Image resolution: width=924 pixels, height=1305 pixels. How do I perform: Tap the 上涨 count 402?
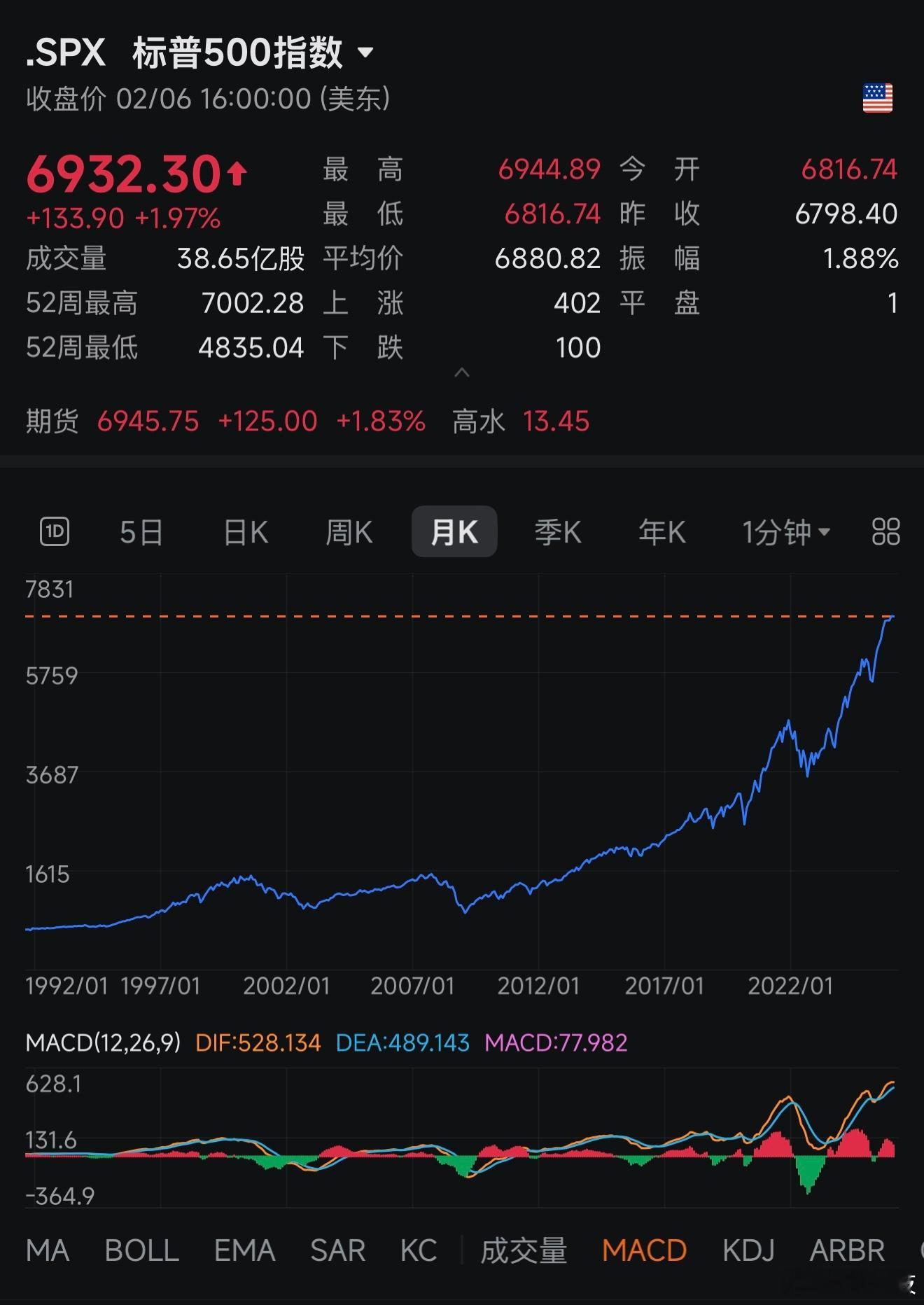coord(577,303)
